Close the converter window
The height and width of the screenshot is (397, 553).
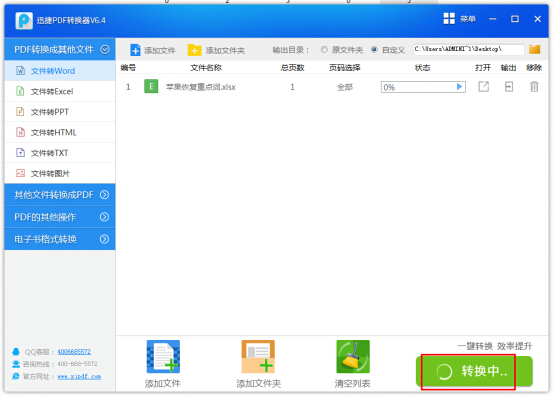[x=537, y=19]
